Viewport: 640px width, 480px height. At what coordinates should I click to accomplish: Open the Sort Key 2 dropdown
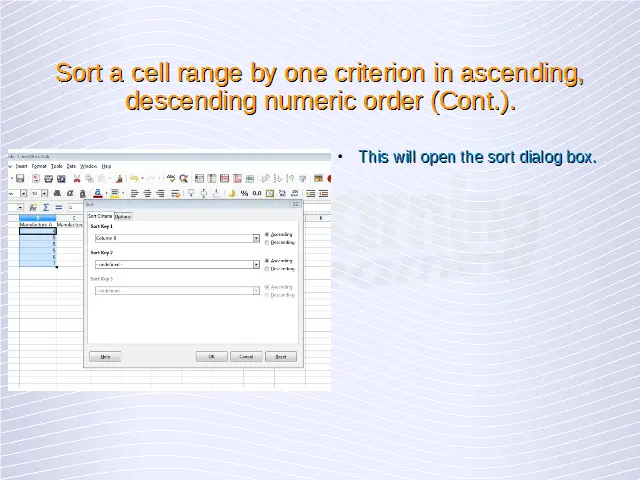(x=256, y=264)
